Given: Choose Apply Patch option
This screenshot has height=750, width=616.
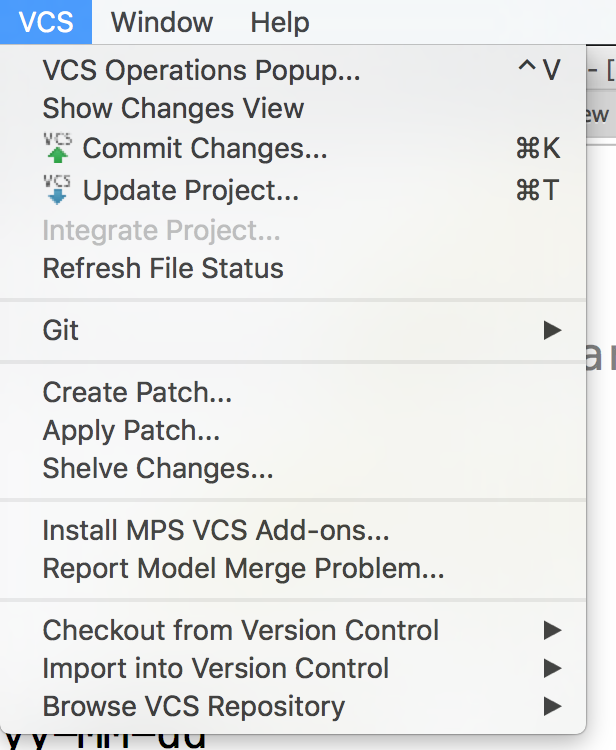Looking at the screenshot, I should pyautogui.click(x=131, y=430).
